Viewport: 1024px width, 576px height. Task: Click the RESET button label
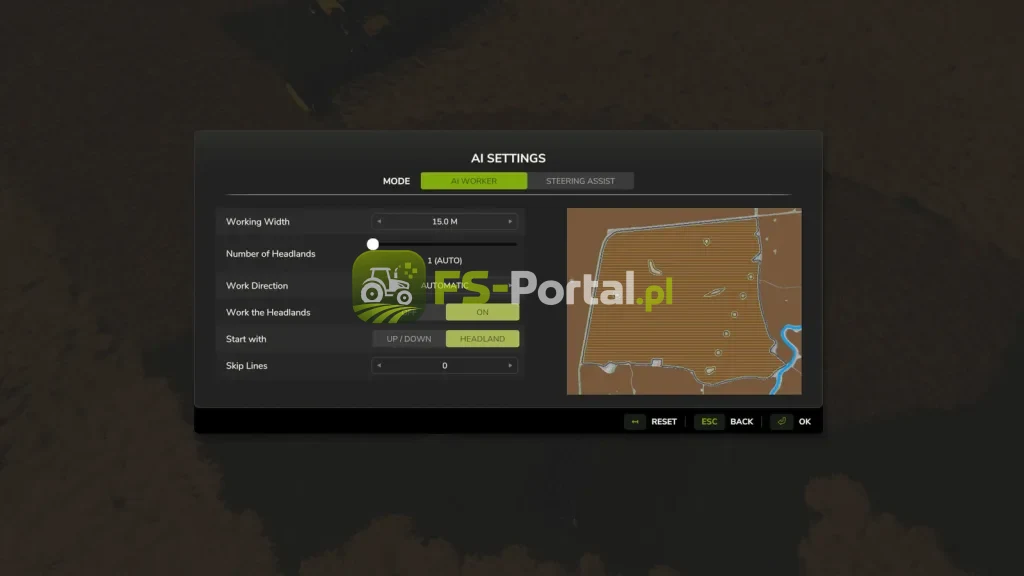(x=664, y=422)
